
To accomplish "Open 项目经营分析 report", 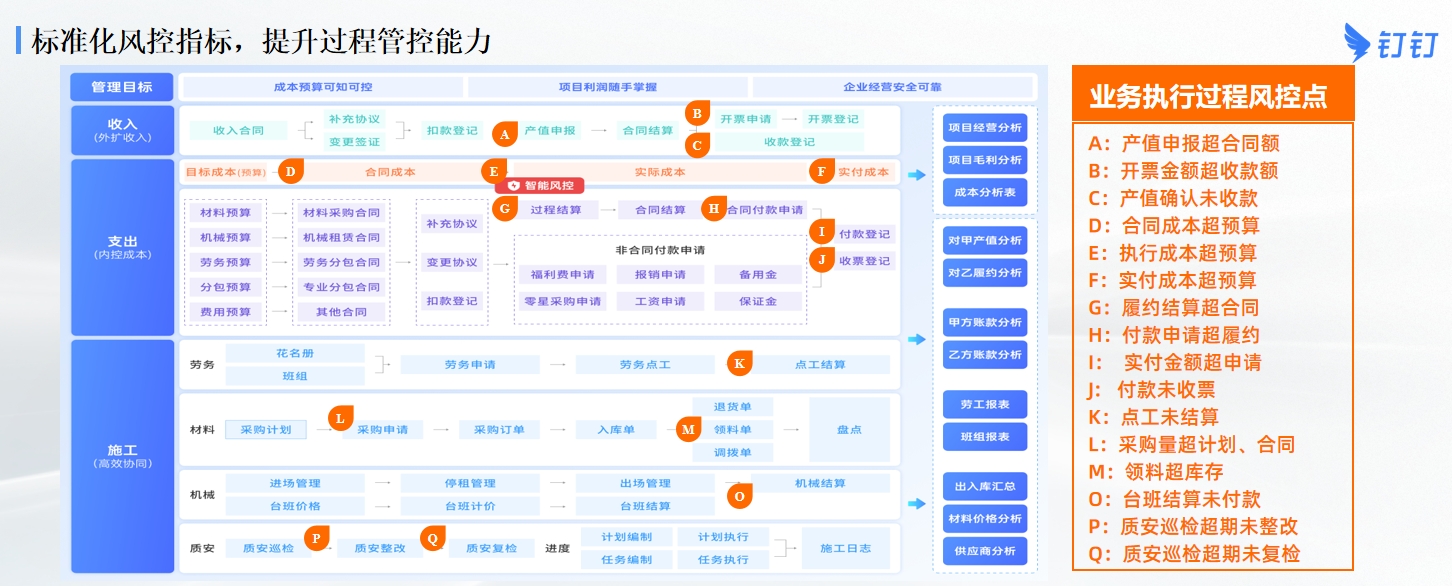I will tap(985, 127).
